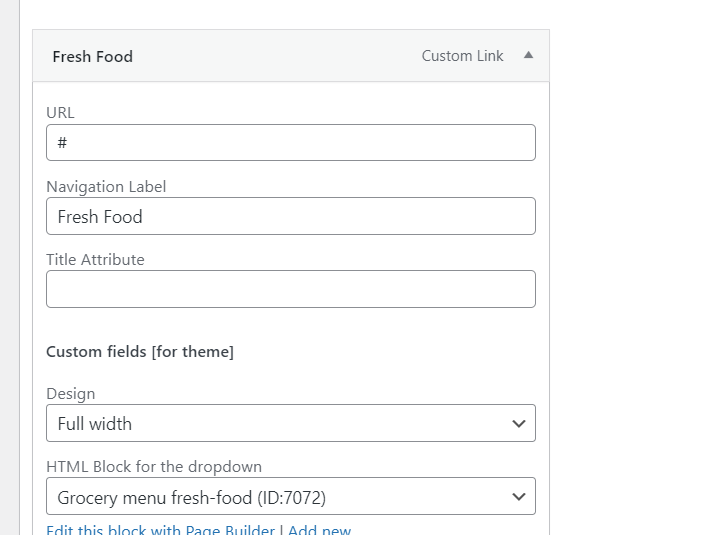Click into the Navigation Label text box

click(x=290, y=216)
